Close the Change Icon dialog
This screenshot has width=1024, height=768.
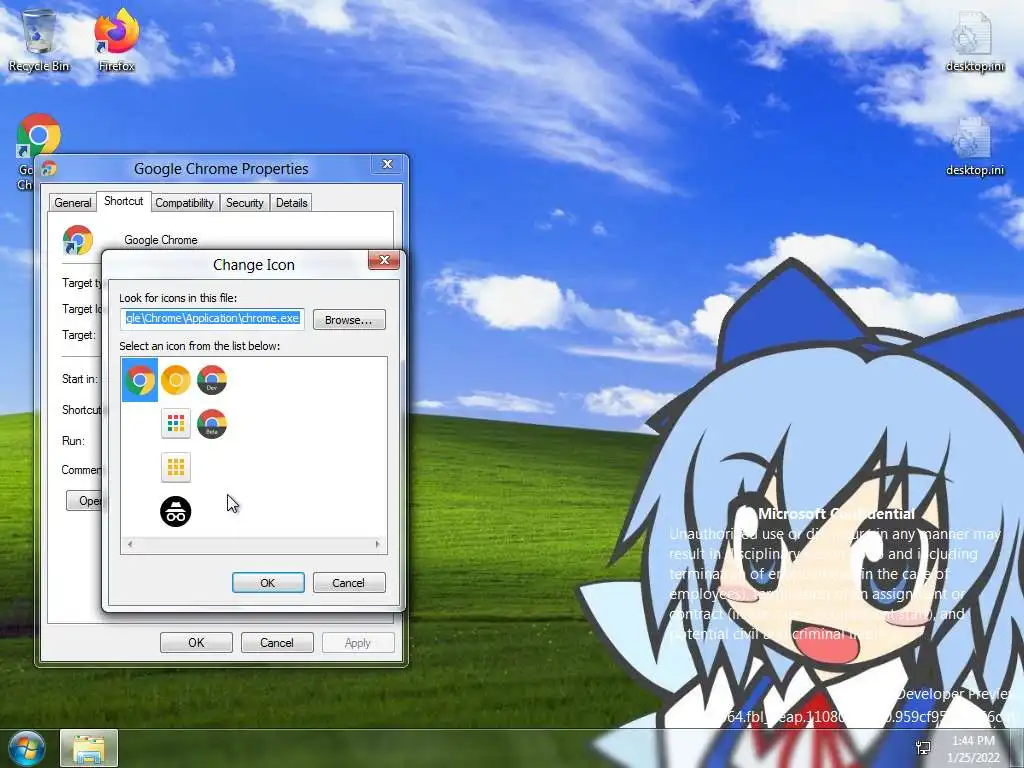coord(384,260)
